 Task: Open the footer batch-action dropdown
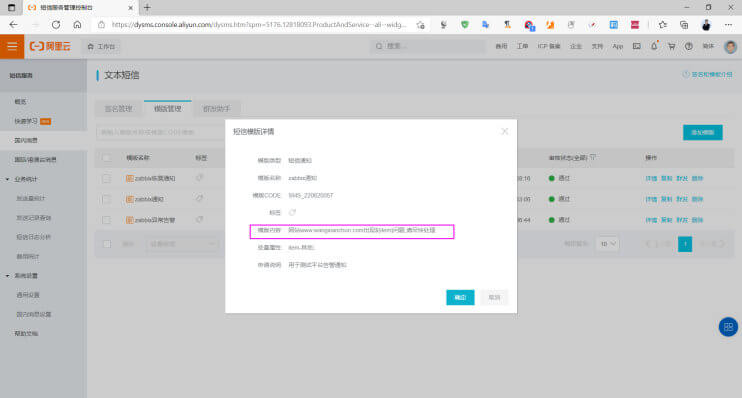pos(183,244)
